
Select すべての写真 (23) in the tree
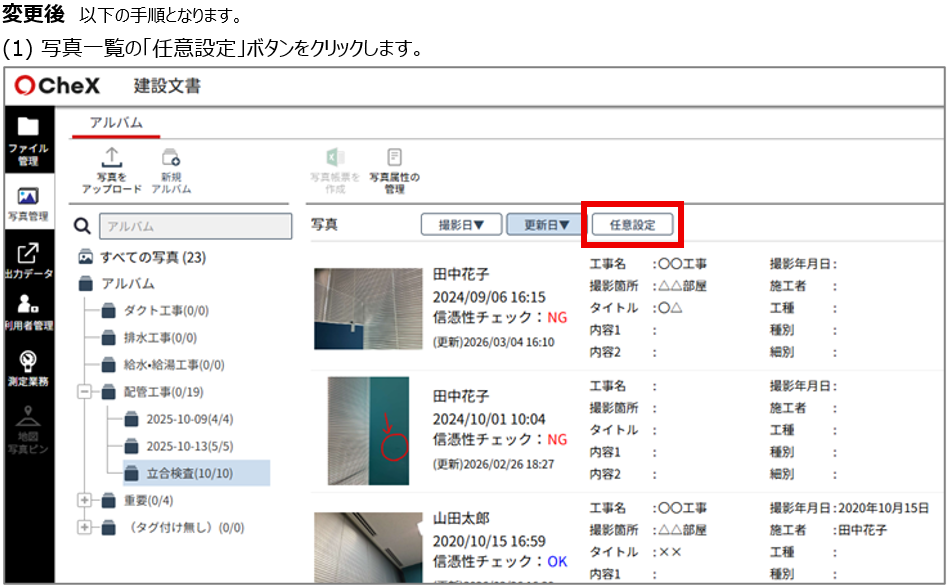click(x=152, y=257)
